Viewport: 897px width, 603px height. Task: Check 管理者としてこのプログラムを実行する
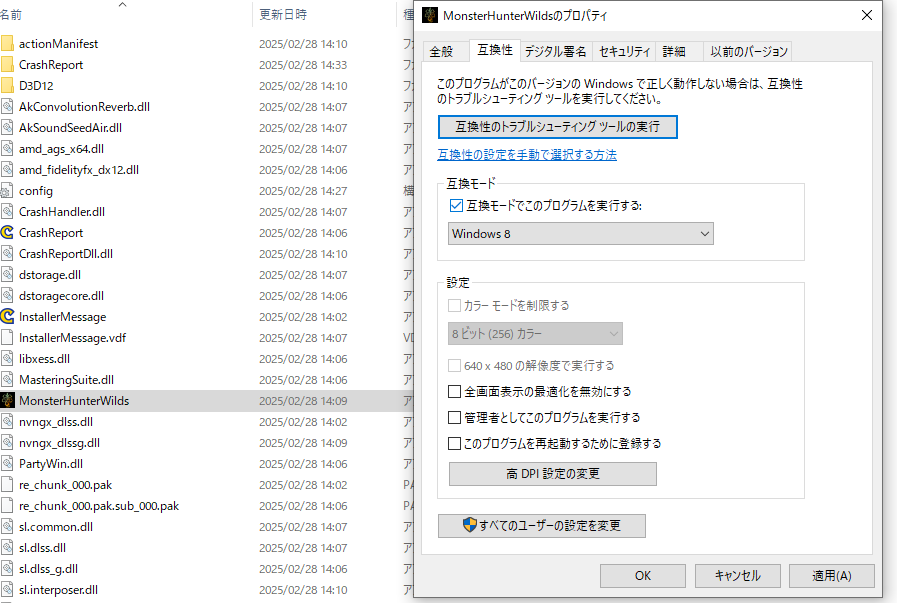point(454,418)
